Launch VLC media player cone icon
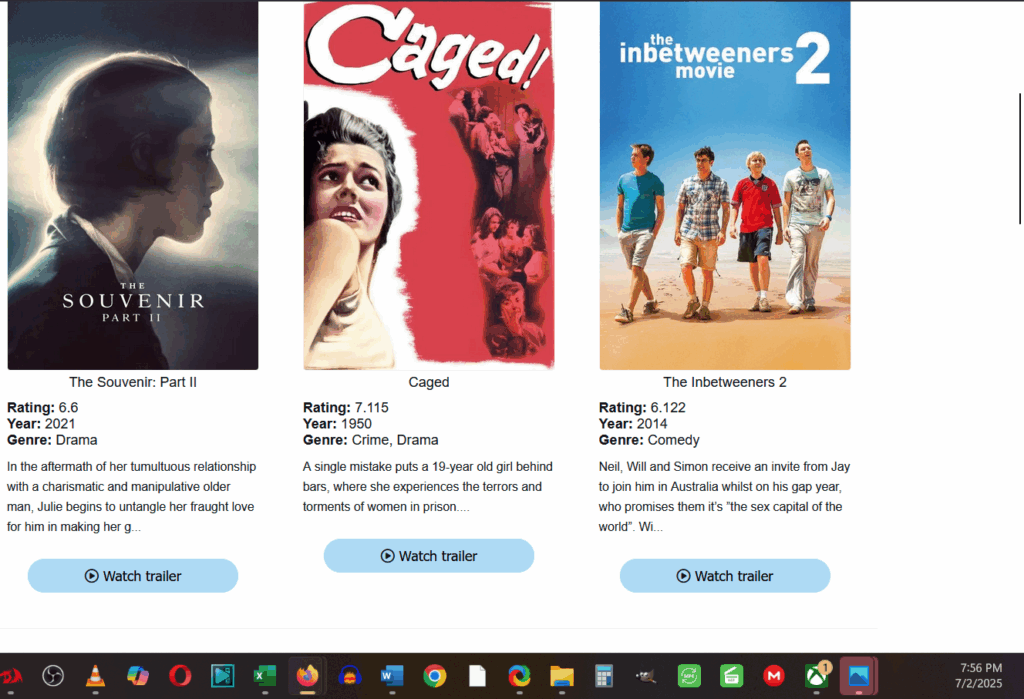This screenshot has height=699, width=1024. [x=95, y=675]
